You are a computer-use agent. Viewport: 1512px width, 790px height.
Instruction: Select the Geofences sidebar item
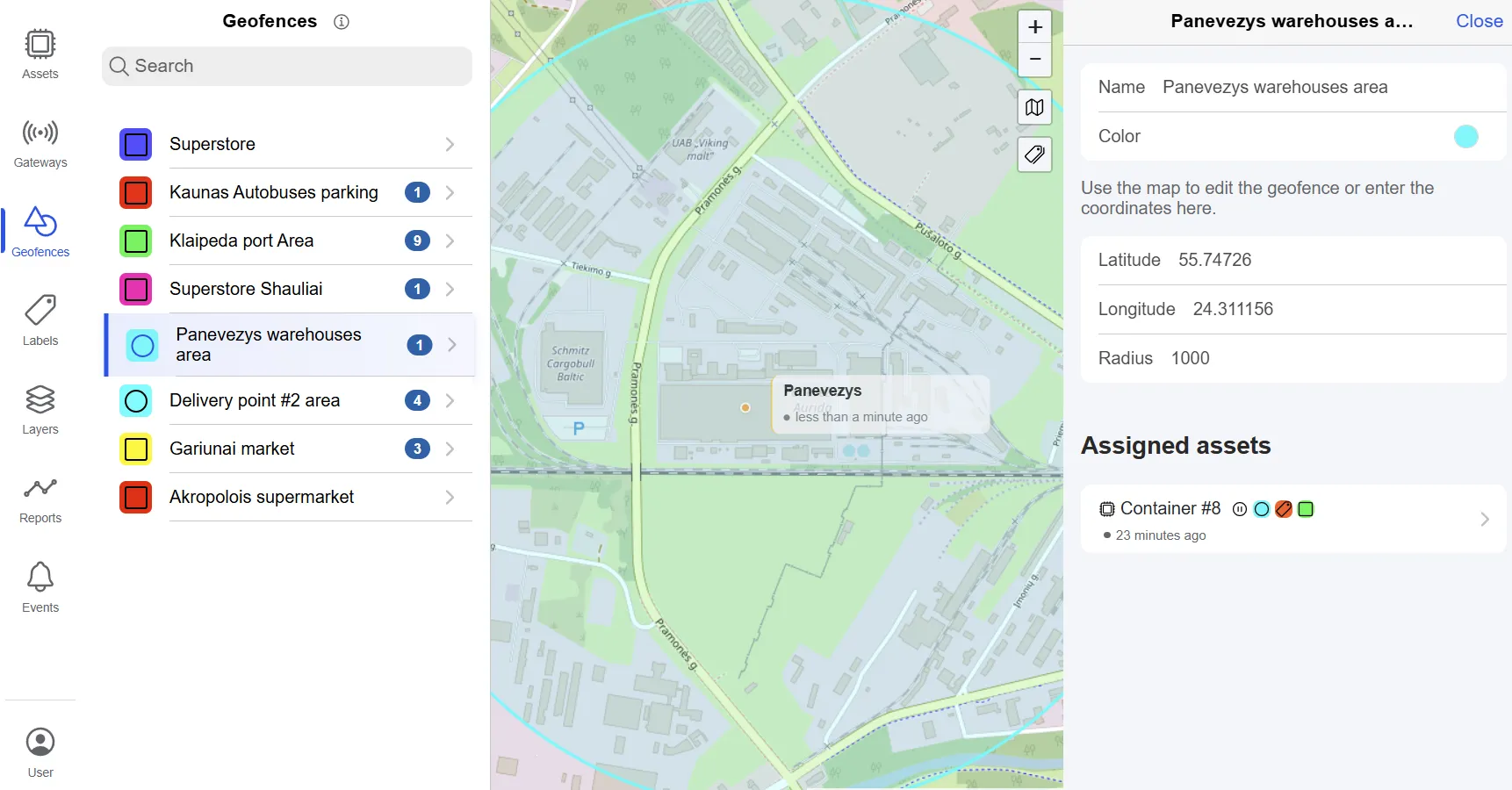click(x=40, y=232)
